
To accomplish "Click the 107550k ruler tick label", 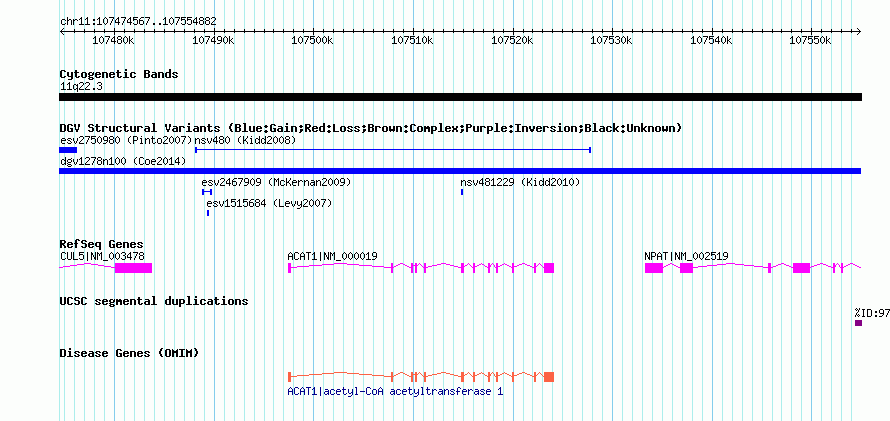I will (811, 40).
